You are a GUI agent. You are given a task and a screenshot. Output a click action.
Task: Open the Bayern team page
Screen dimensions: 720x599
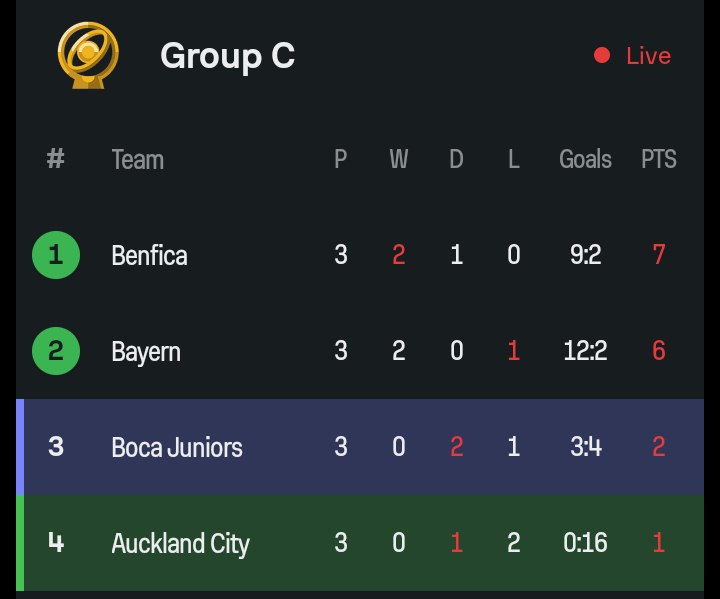[x=146, y=352]
